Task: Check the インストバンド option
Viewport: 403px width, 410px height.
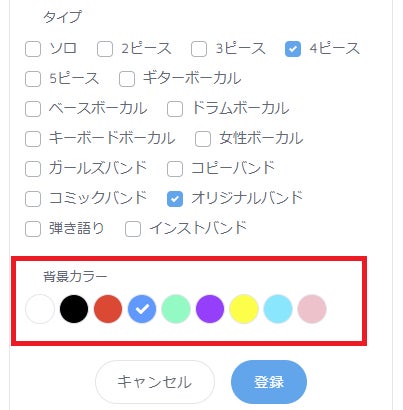Action: point(133,229)
